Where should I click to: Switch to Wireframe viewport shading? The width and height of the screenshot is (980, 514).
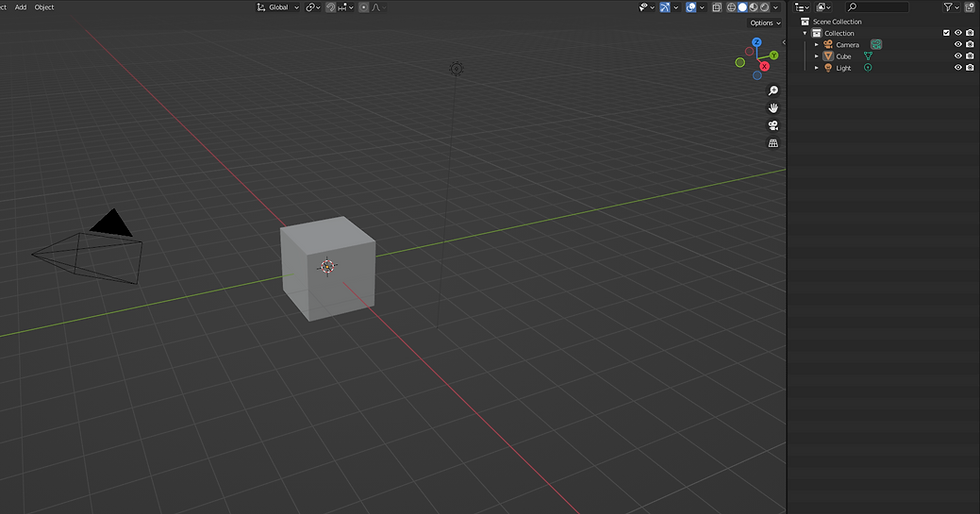(731, 8)
